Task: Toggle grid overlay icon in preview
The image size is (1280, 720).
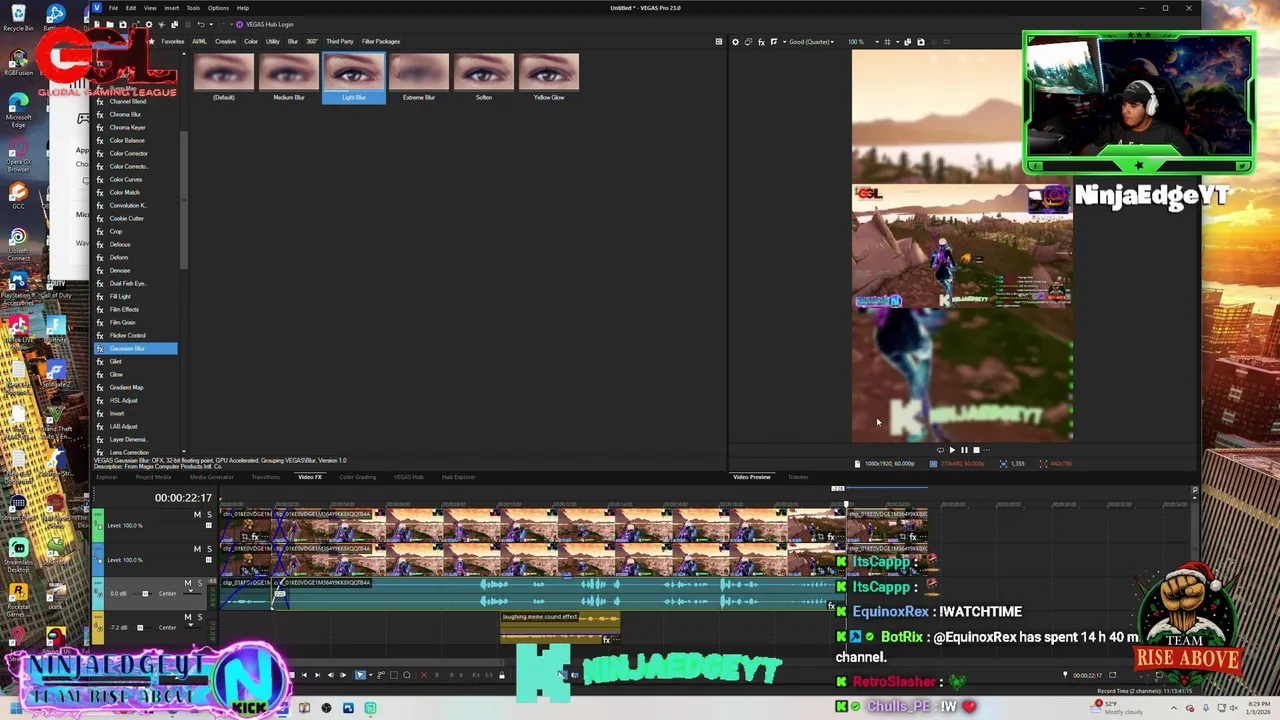Action: coord(887,42)
